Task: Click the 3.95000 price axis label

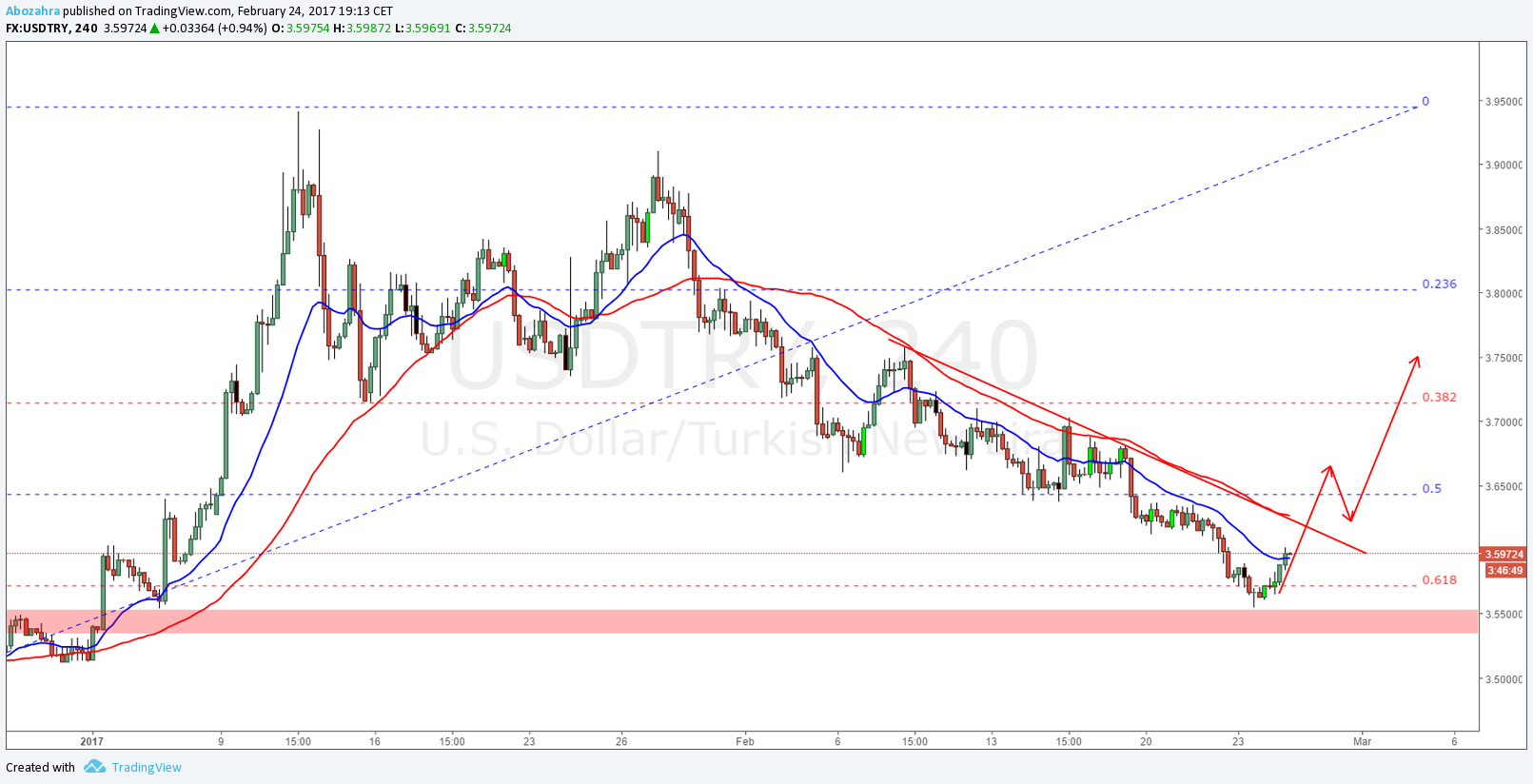Action: (x=1504, y=102)
